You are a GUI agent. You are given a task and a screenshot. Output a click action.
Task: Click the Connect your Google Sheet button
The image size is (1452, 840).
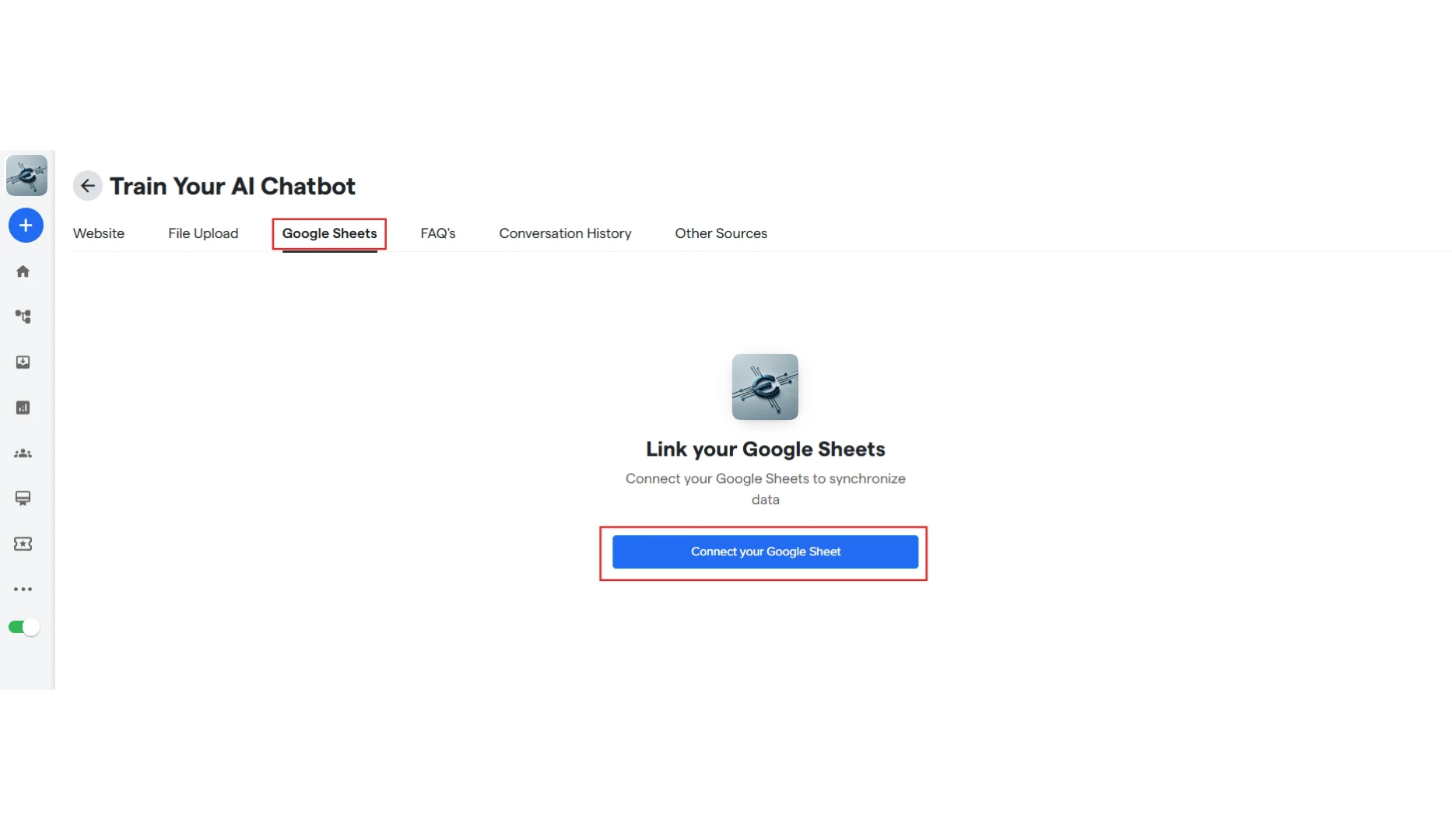point(765,552)
